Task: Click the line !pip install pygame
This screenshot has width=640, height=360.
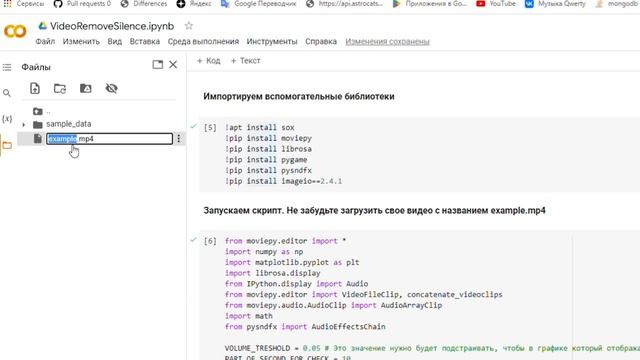Action: [x=266, y=160]
